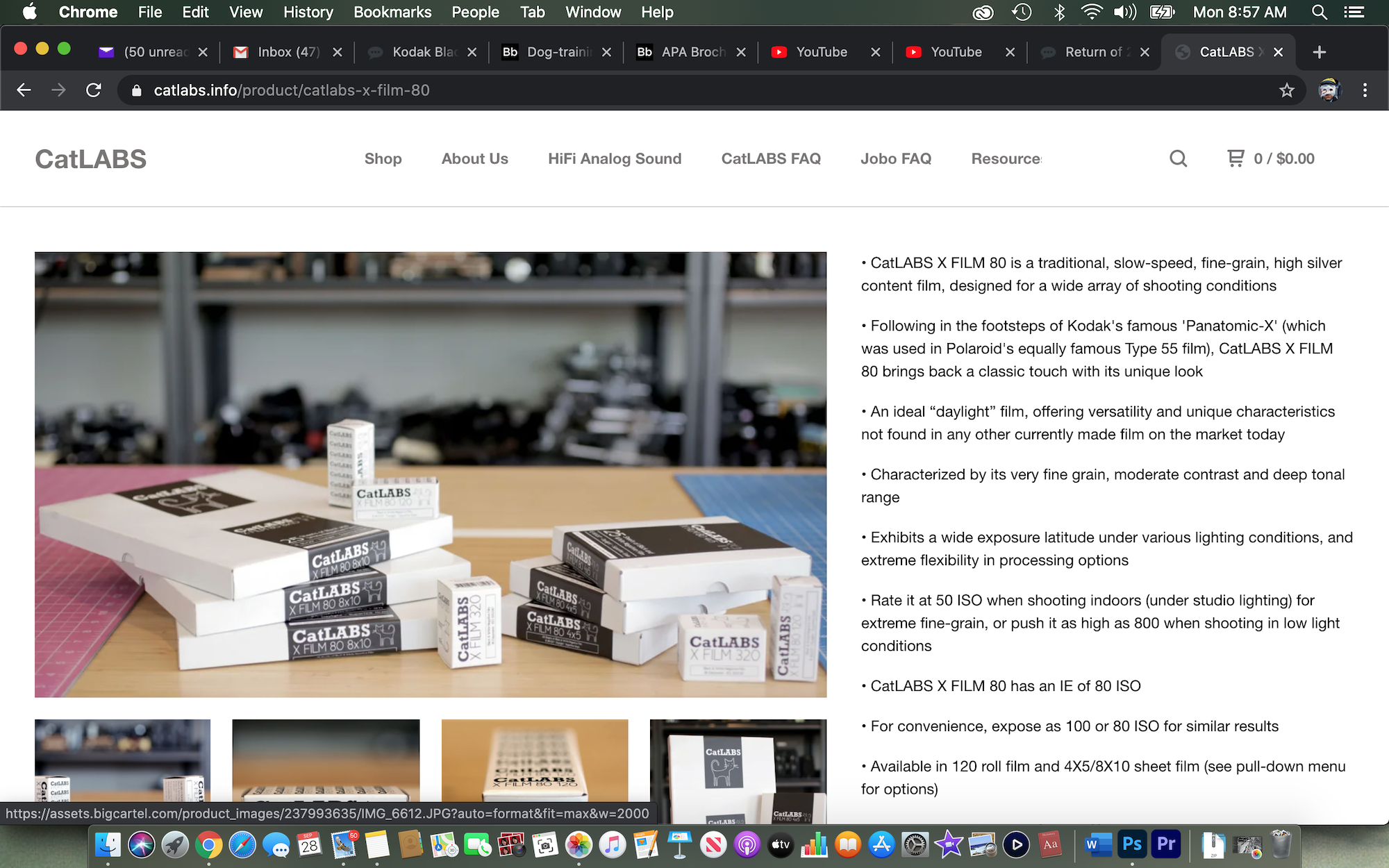The height and width of the screenshot is (868, 1389).
Task: Open Chrome's three-dot menu
Action: [x=1365, y=90]
